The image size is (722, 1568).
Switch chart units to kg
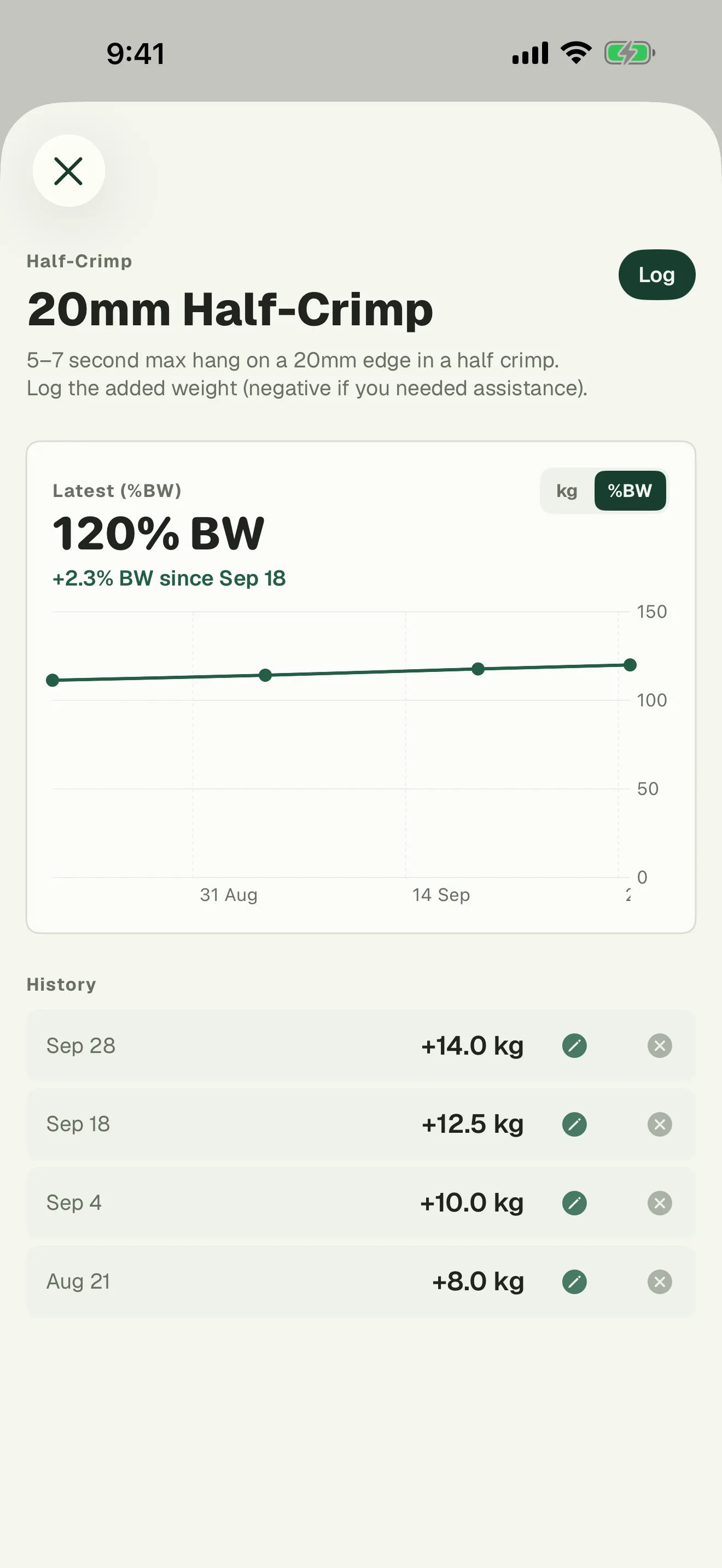(567, 490)
